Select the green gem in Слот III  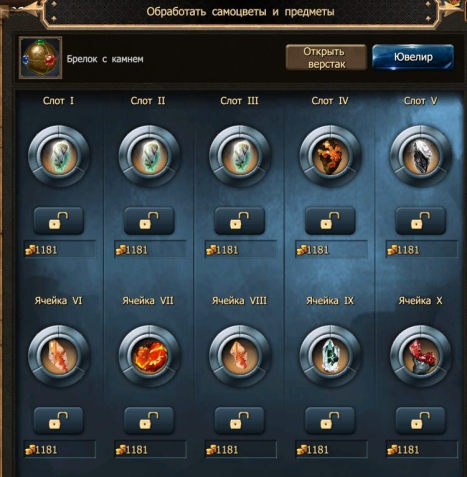(x=240, y=156)
